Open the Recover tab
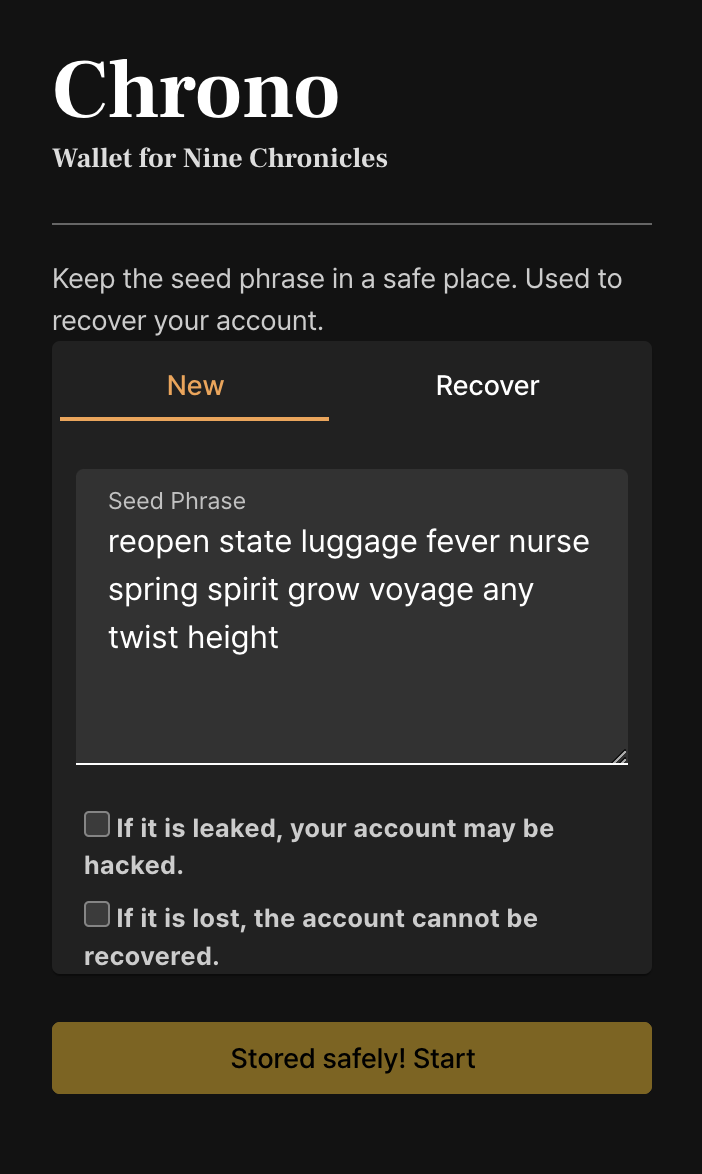 [487, 386]
